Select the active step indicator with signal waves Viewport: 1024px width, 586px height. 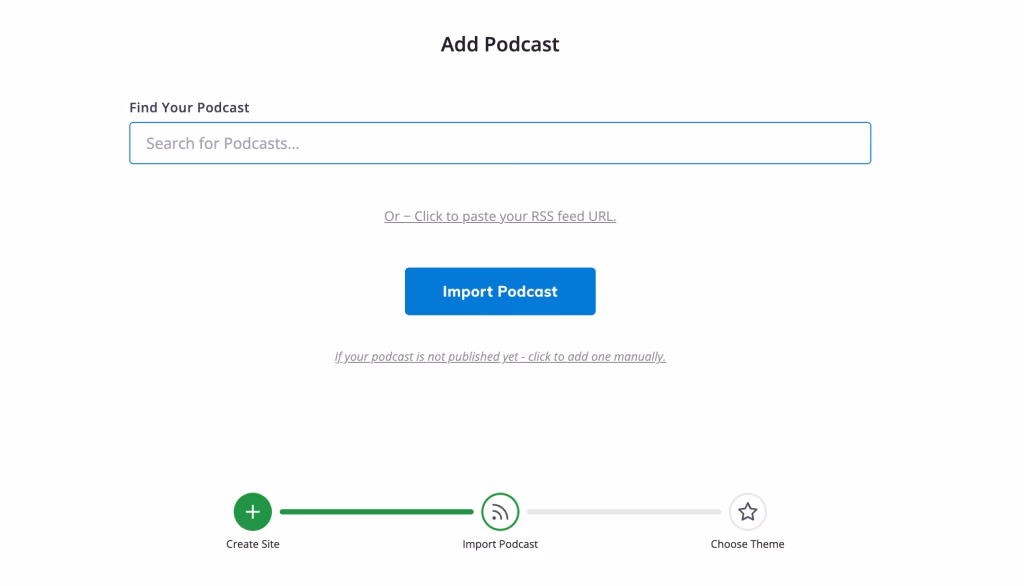(500, 511)
